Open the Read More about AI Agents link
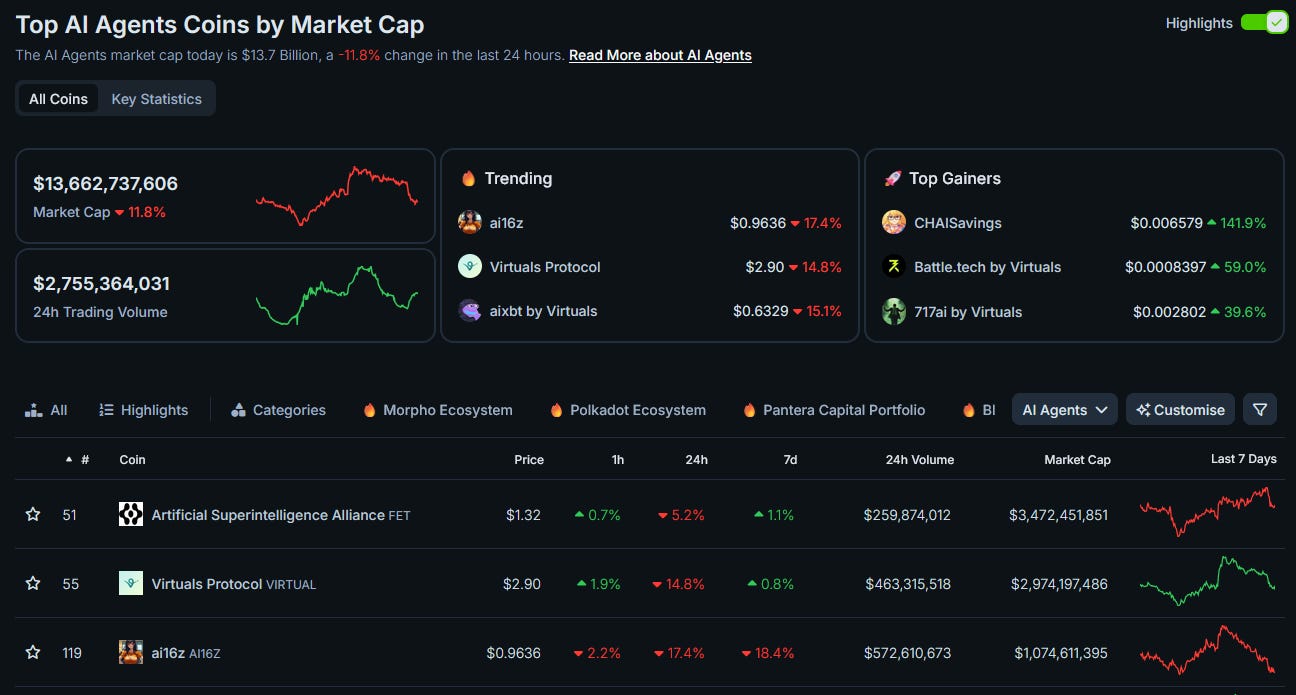 coord(660,55)
